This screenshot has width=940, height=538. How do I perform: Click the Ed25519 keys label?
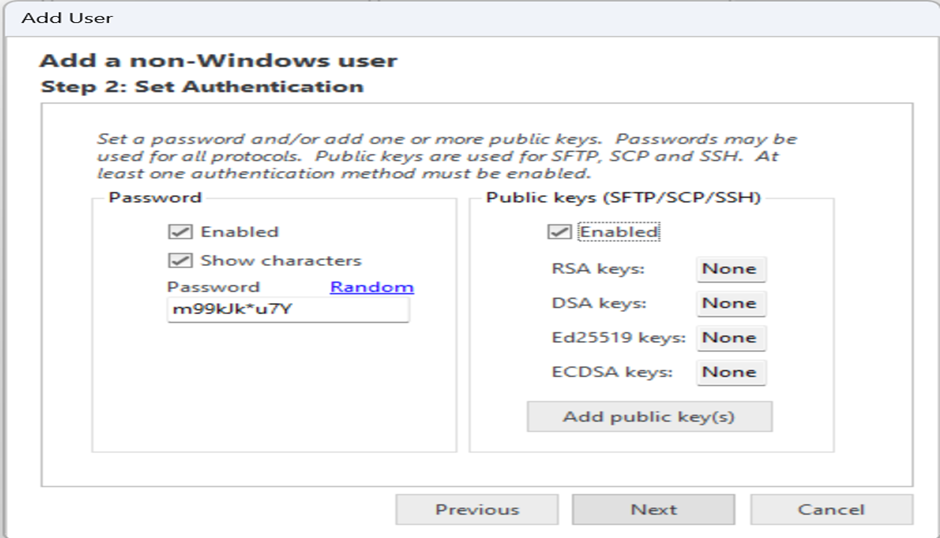point(618,338)
